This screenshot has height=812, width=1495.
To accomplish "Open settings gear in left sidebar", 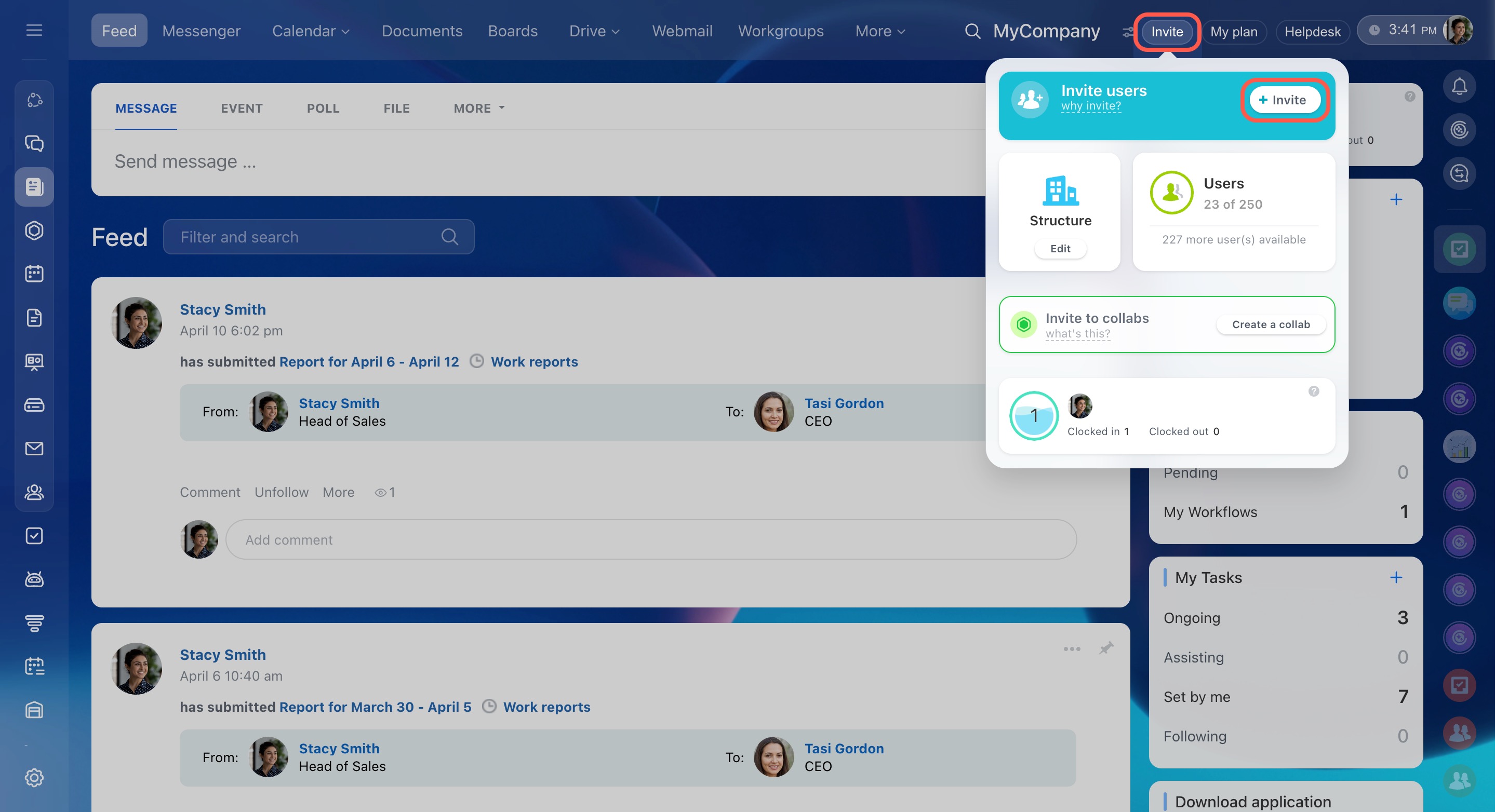I will click(34, 777).
